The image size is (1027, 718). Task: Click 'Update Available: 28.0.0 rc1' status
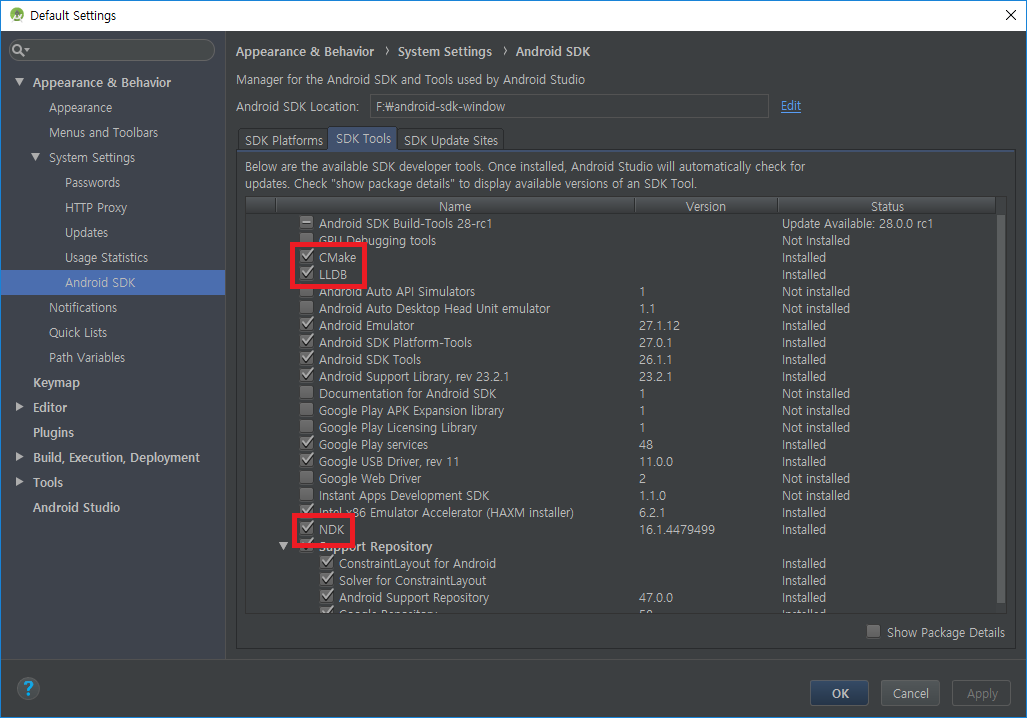(x=857, y=223)
